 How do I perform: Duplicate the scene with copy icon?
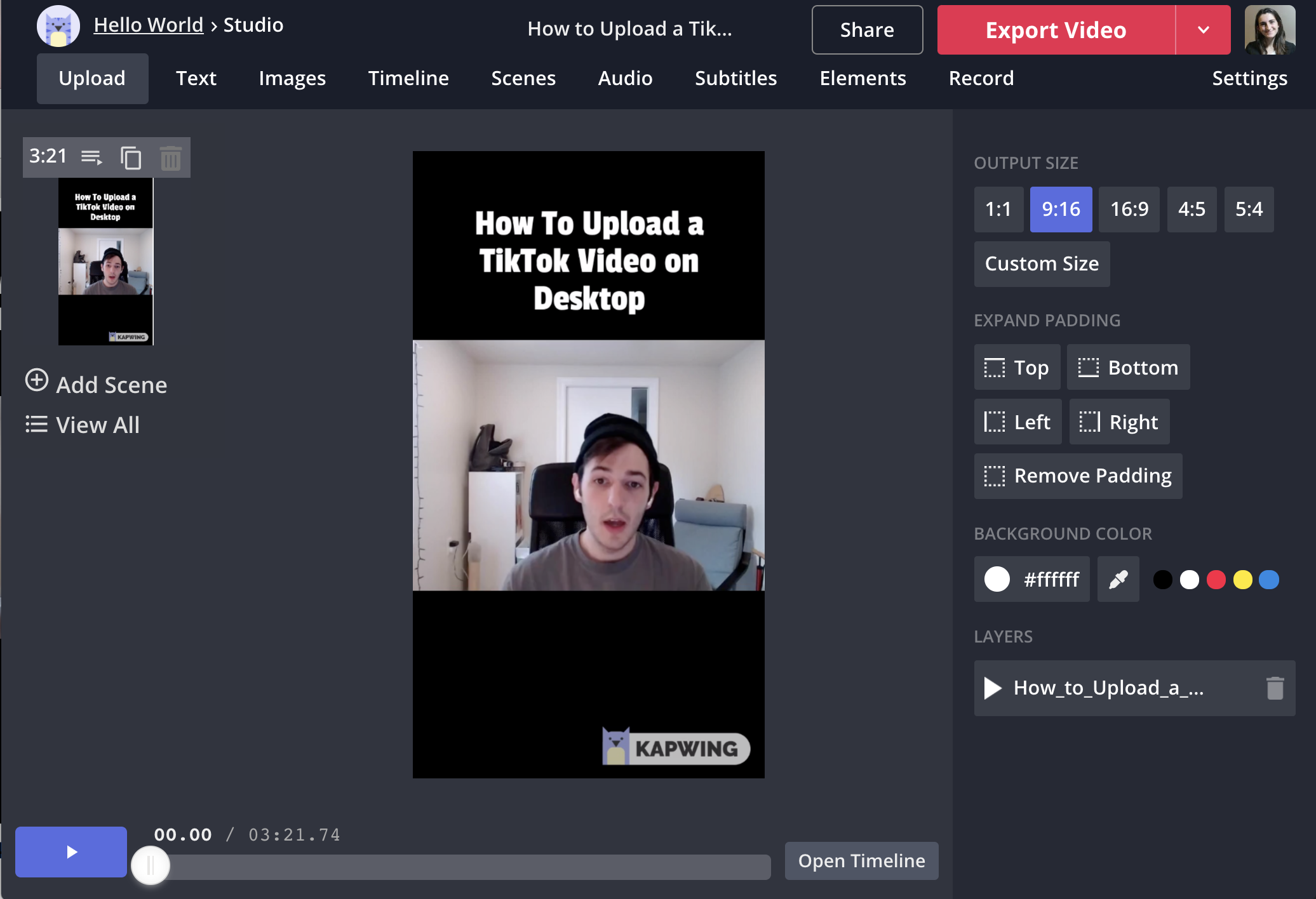pyautogui.click(x=131, y=157)
